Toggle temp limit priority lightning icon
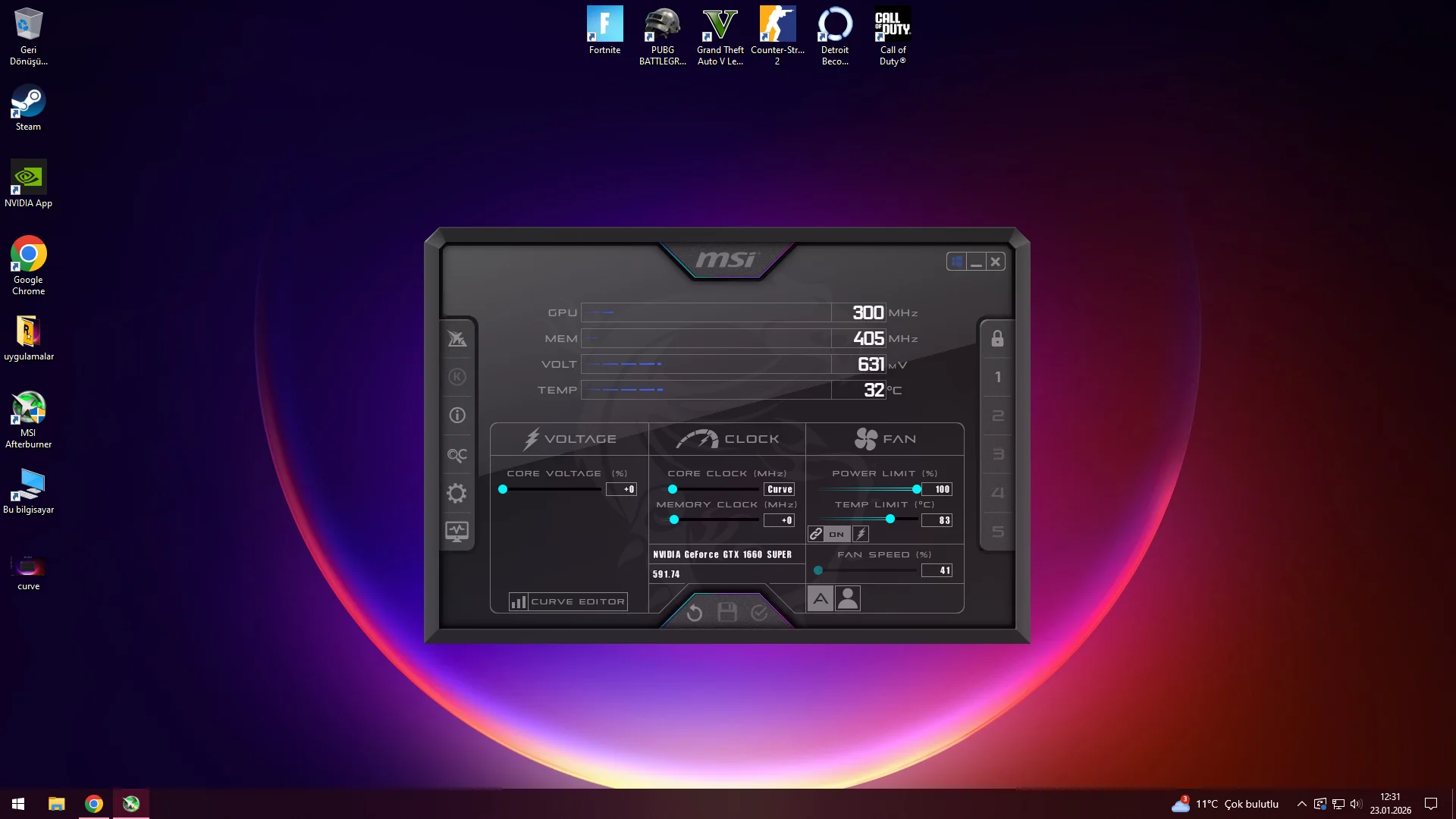 (861, 535)
